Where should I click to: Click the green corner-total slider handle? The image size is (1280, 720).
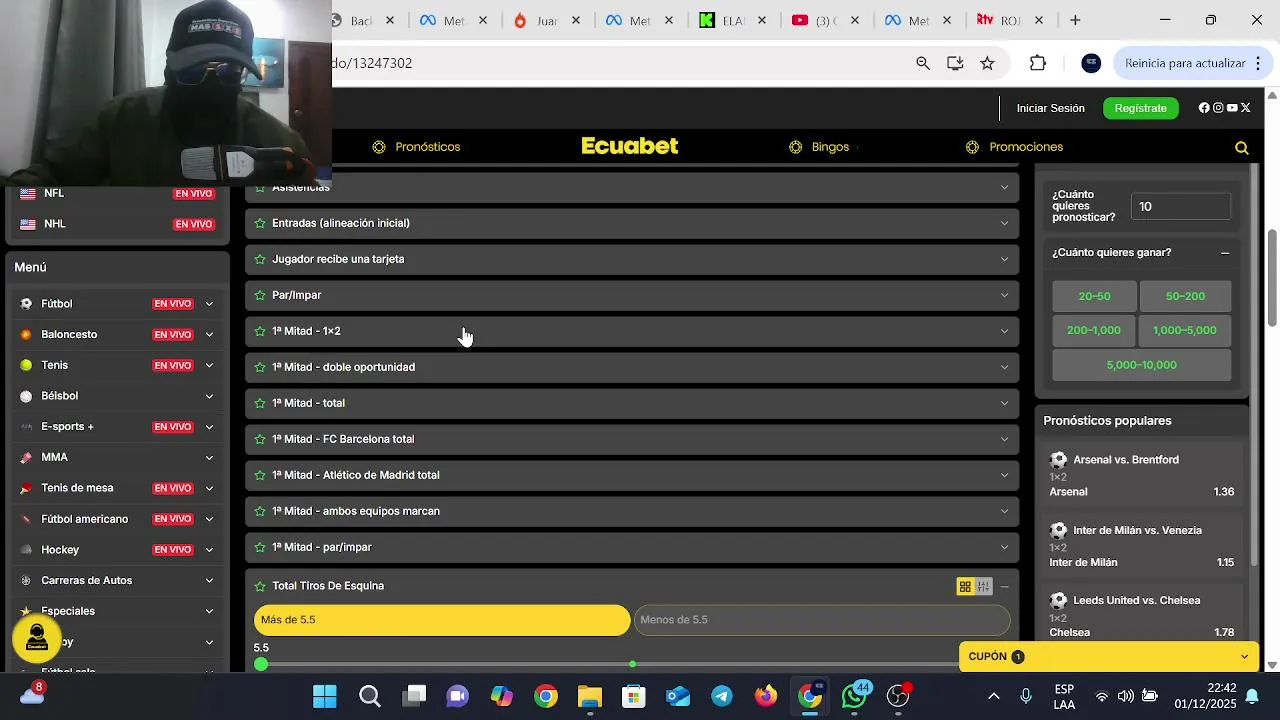(x=261, y=664)
